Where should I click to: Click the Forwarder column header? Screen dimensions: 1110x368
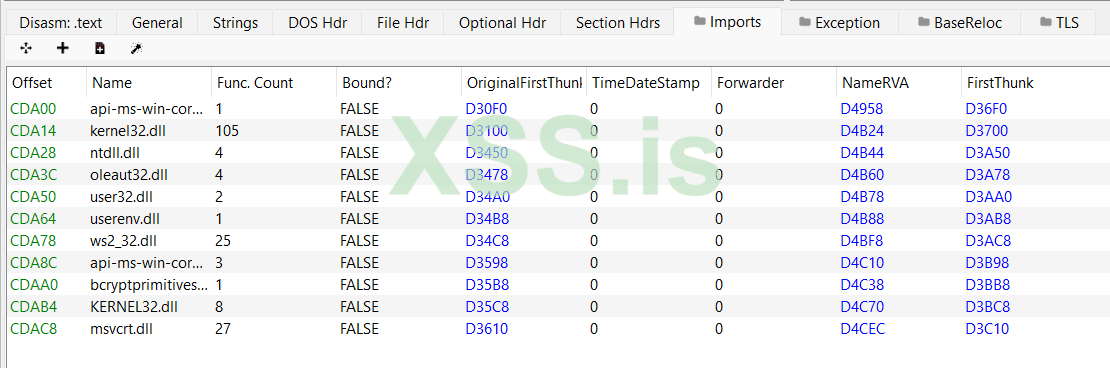pyautogui.click(x=773, y=83)
